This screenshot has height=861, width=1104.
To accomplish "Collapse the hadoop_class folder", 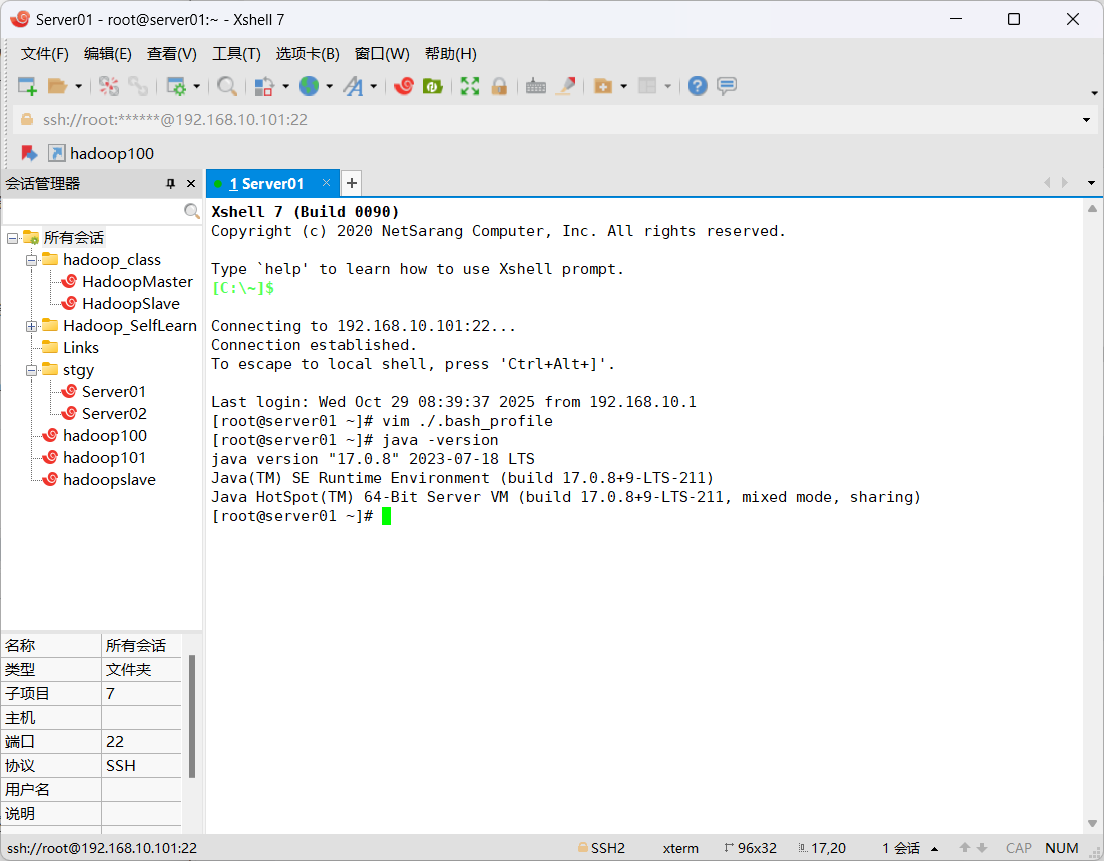I will [31, 260].
